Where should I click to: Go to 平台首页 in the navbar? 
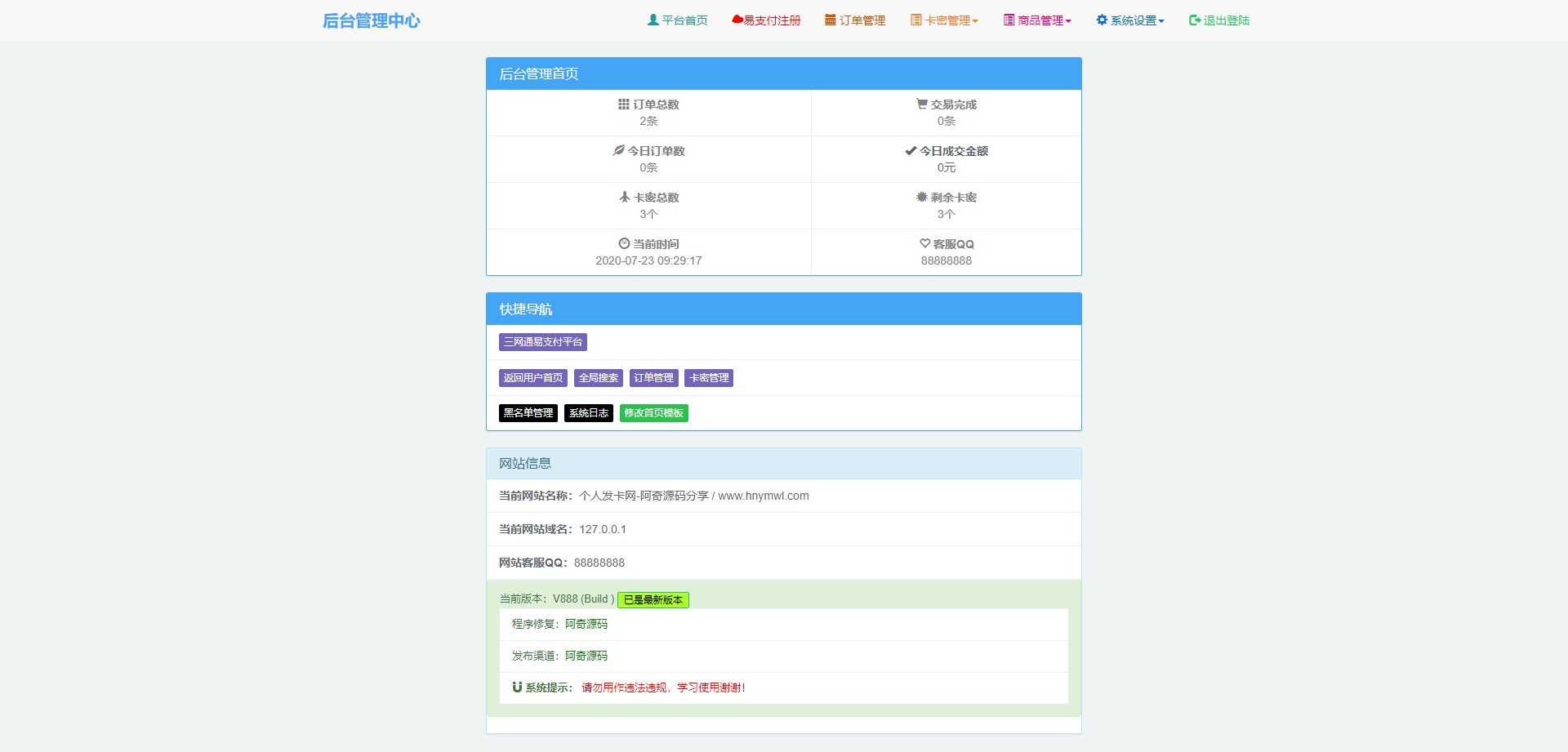click(x=684, y=20)
